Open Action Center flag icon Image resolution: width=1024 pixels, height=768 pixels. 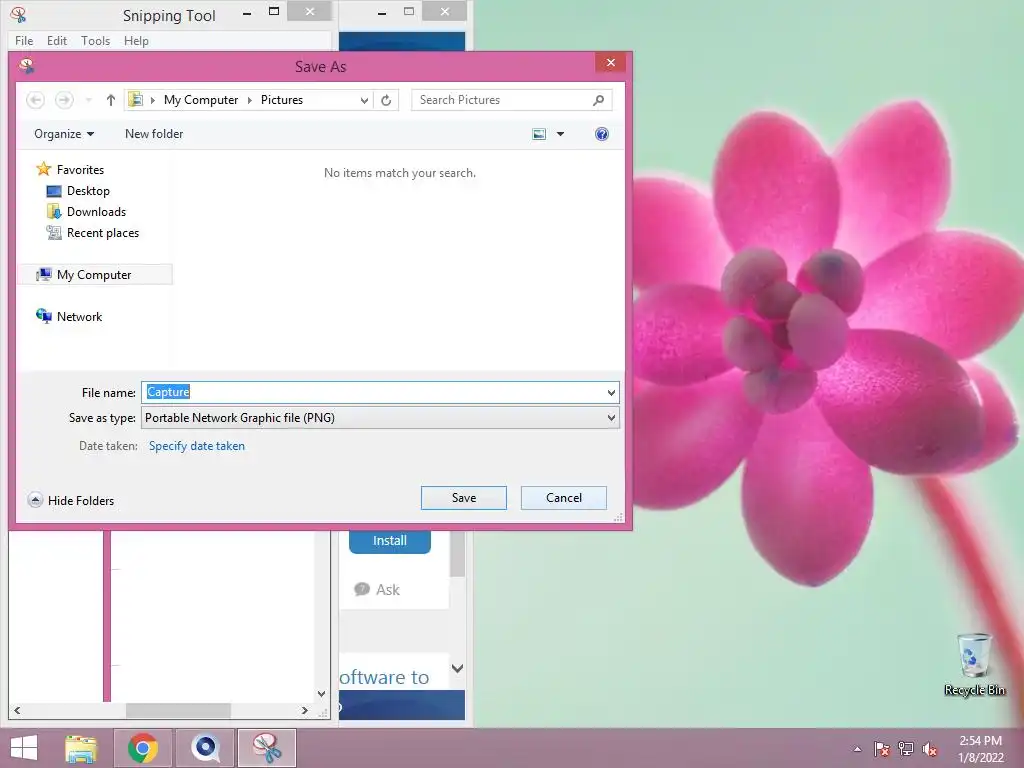tap(882, 749)
